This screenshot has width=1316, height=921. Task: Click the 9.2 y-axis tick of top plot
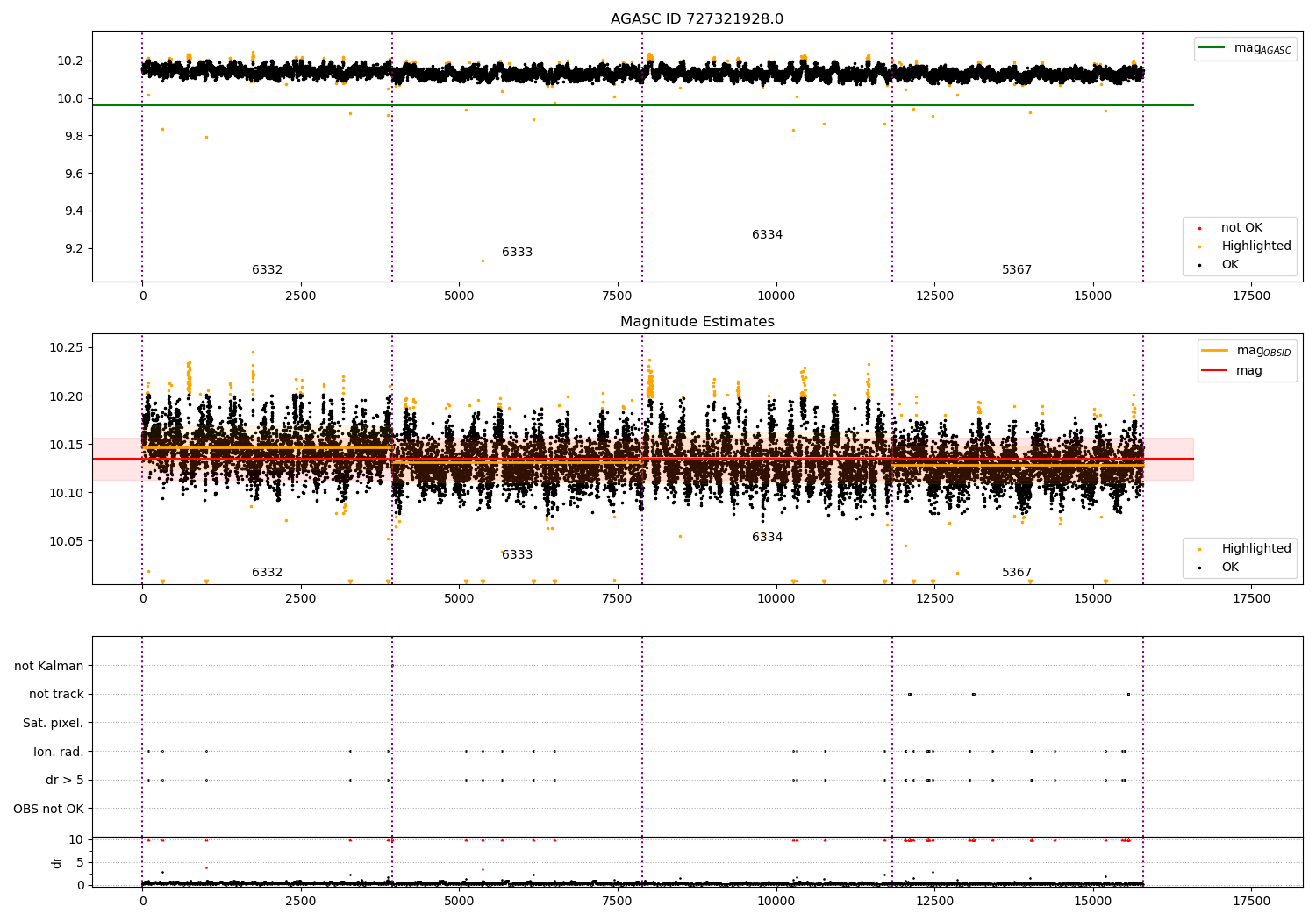pos(73,249)
